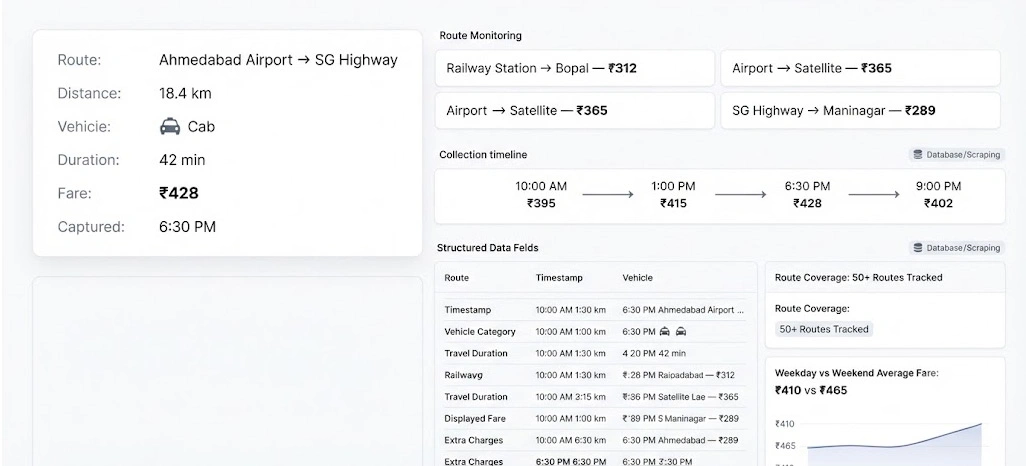Click the bold ₹428 fare in details card
Viewport: 1026px width, 466px height.
point(179,193)
